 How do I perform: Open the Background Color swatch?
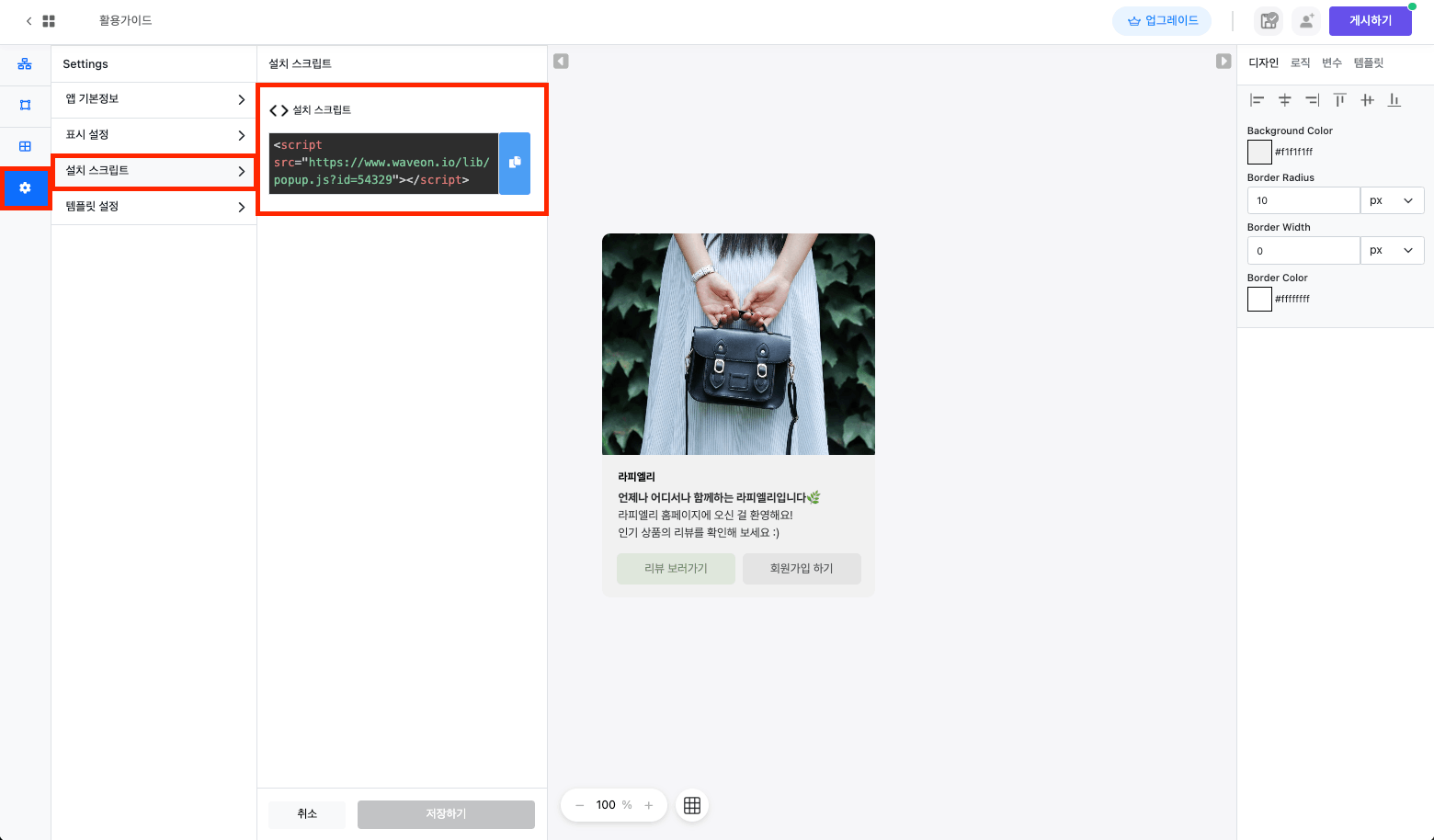pyautogui.click(x=1259, y=152)
